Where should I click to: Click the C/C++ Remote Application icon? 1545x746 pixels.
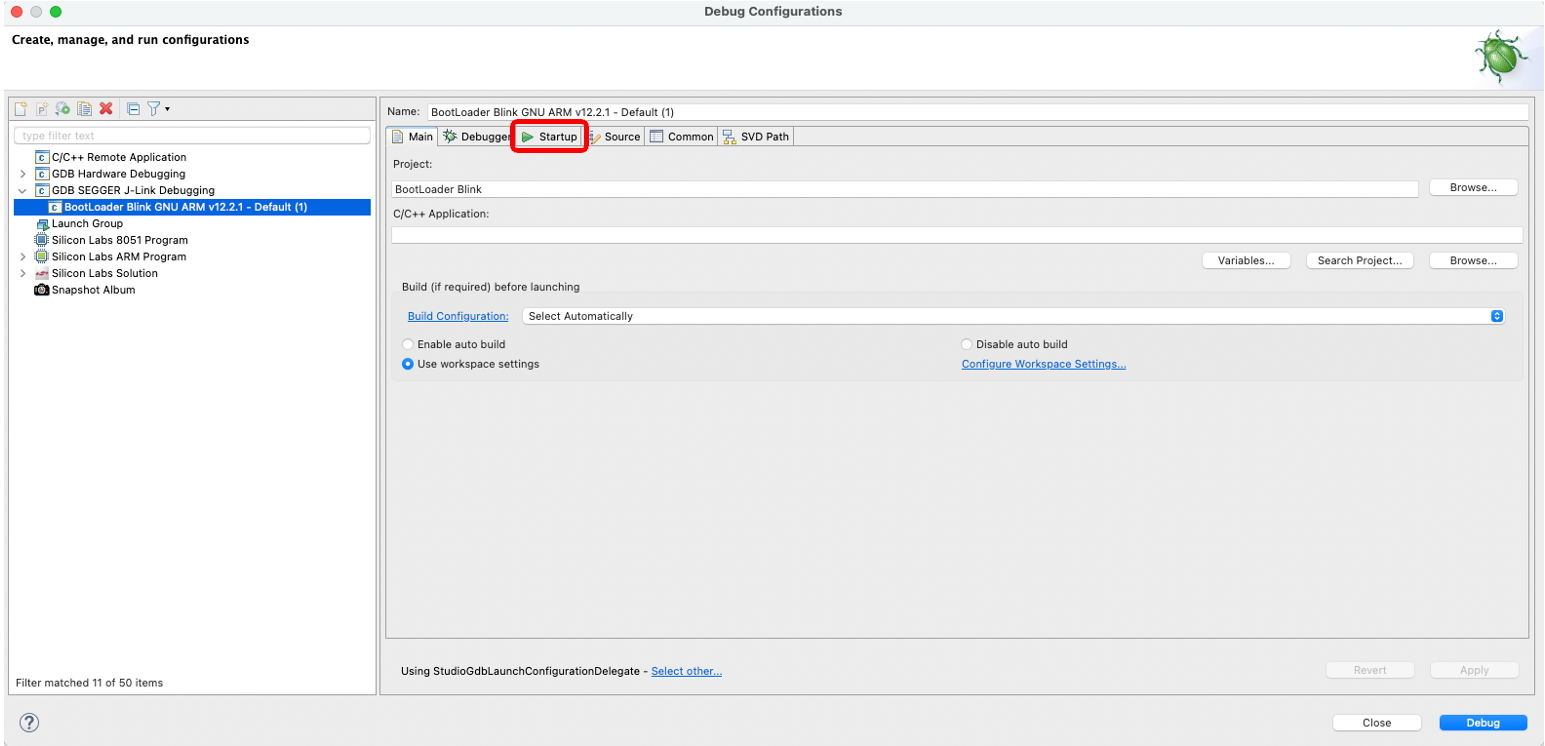[x=41, y=157]
